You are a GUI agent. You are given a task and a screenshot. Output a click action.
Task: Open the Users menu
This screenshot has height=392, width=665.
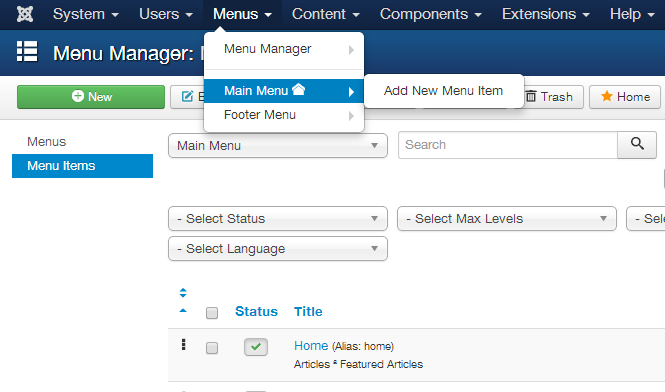coord(166,14)
